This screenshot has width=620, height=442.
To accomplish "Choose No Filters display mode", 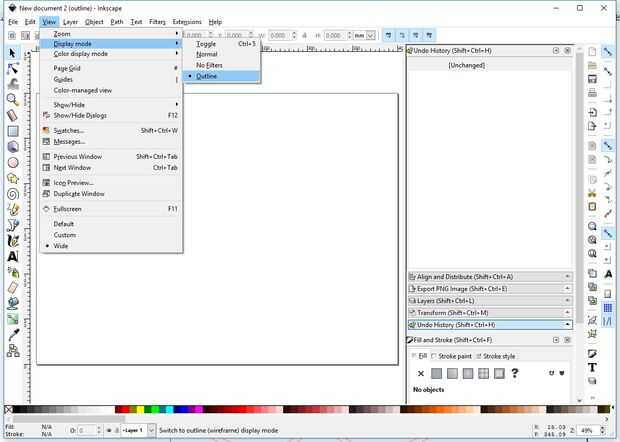I will point(221,65).
